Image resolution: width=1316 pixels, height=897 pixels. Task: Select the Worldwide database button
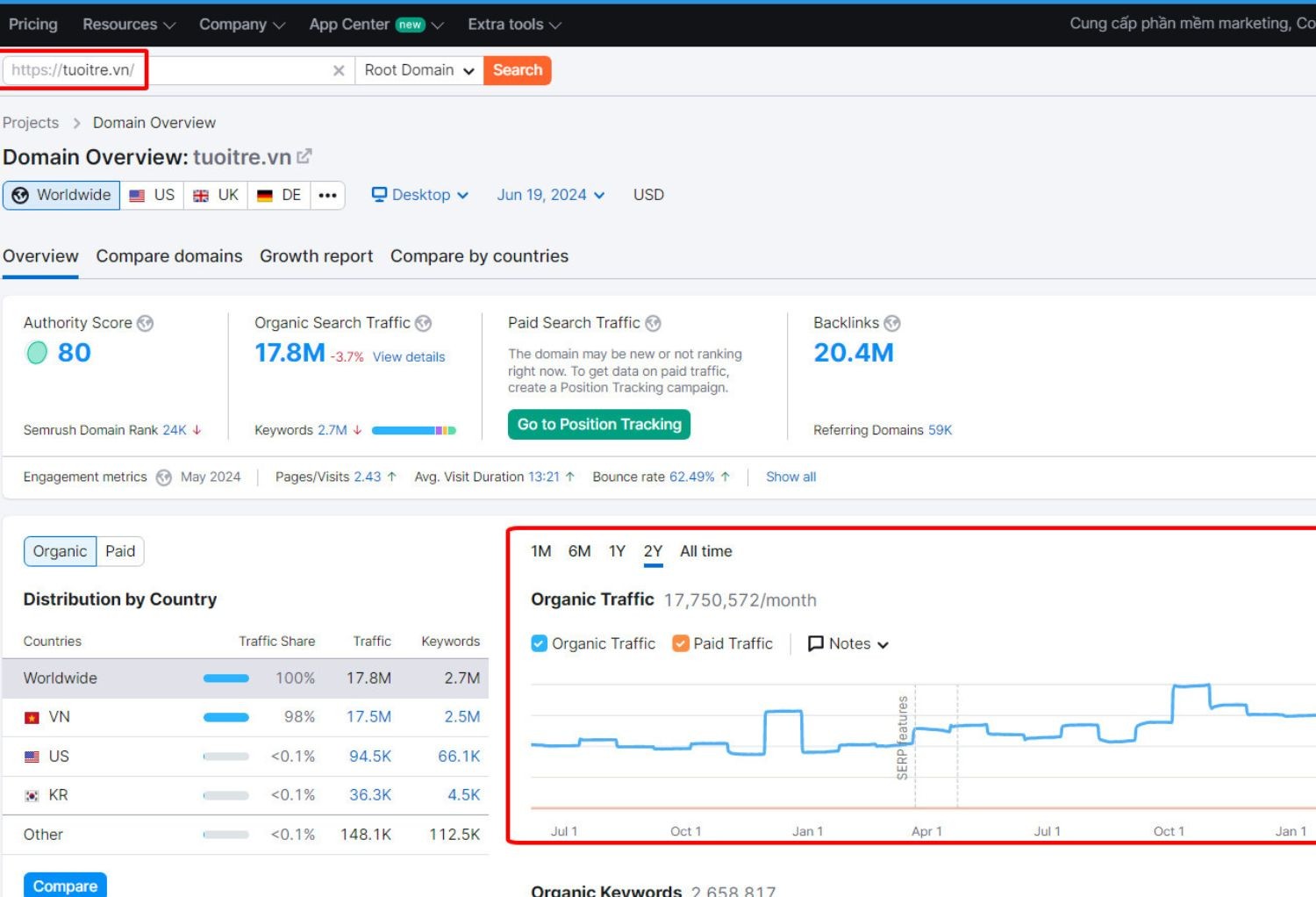coord(61,195)
